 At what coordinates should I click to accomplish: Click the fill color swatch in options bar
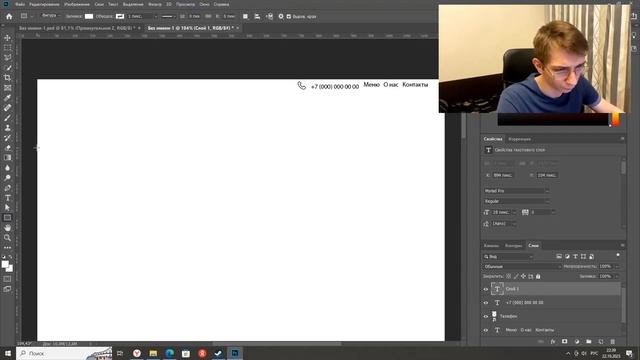pos(89,16)
